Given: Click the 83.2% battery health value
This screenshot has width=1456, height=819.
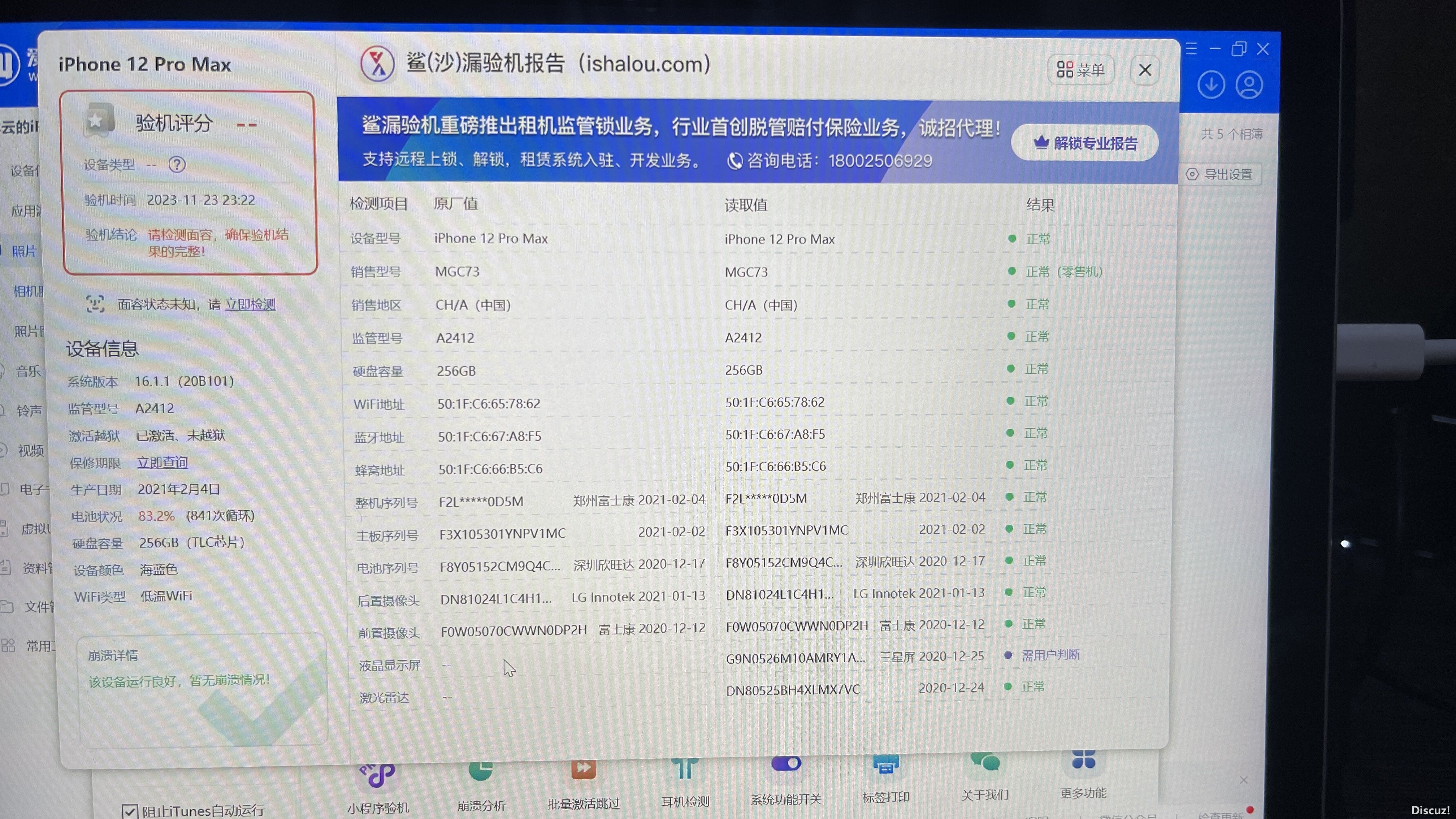Looking at the screenshot, I should [157, 515].
